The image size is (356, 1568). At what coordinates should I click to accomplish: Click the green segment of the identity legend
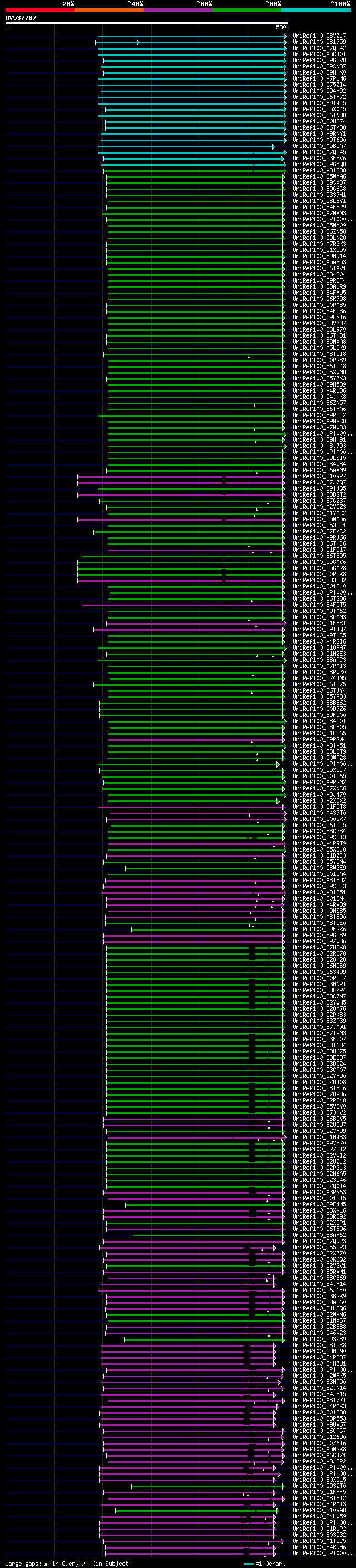247,10
